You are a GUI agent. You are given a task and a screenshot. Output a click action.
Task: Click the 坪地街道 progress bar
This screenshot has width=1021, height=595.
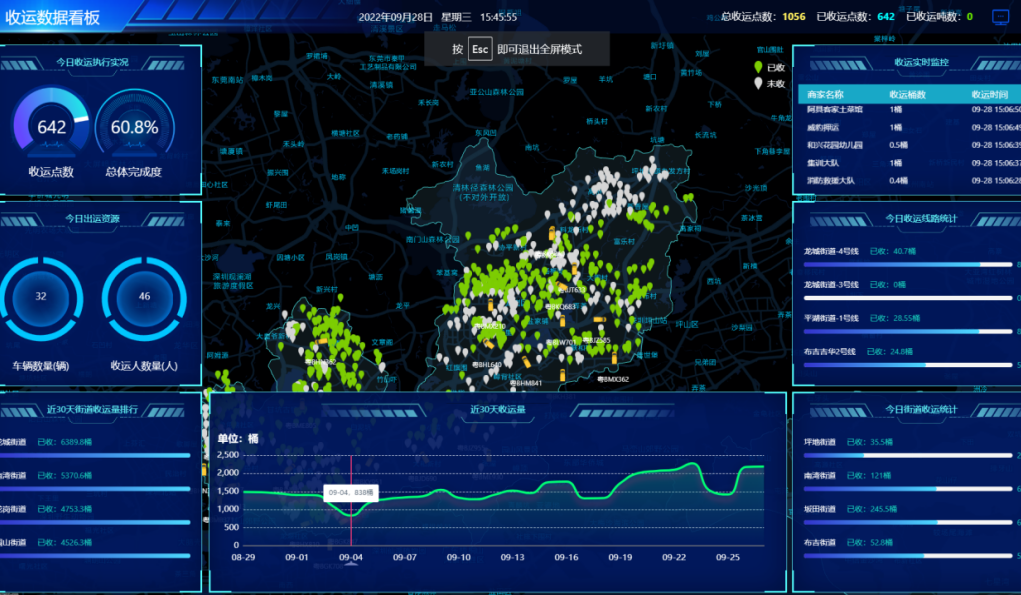tap(908, 455)
